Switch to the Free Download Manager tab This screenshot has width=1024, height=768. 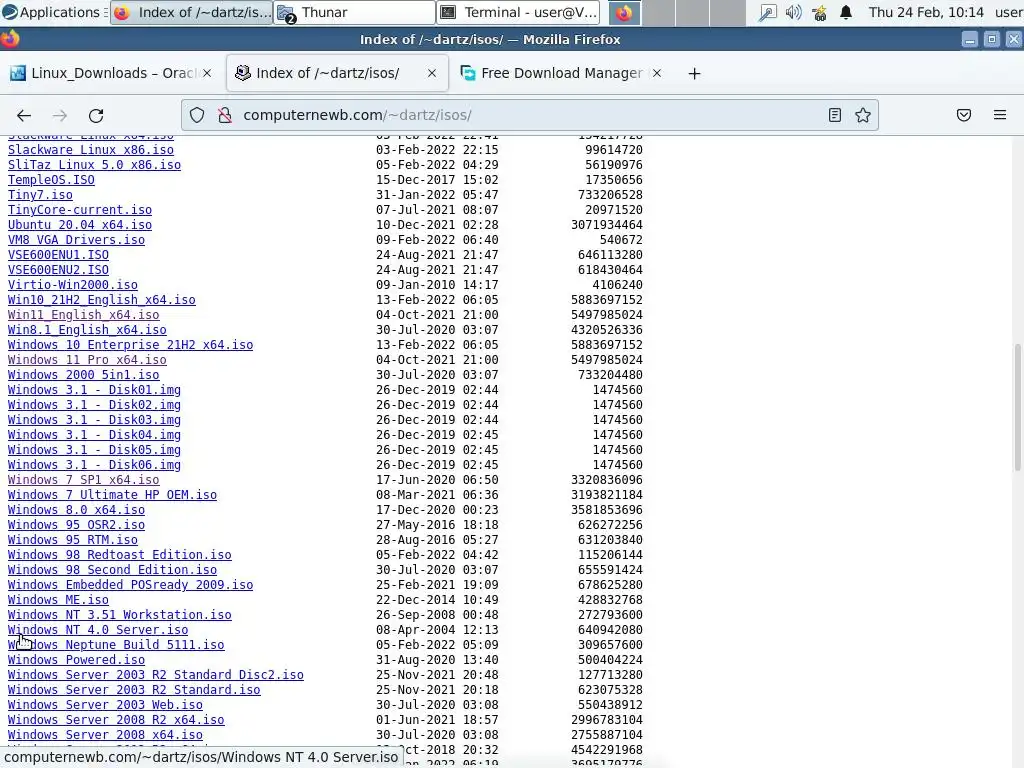[x=562, y=73]
